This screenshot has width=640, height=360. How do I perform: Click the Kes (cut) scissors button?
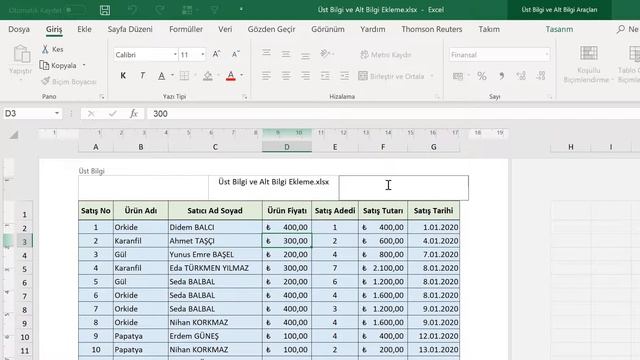pos(52,49)
